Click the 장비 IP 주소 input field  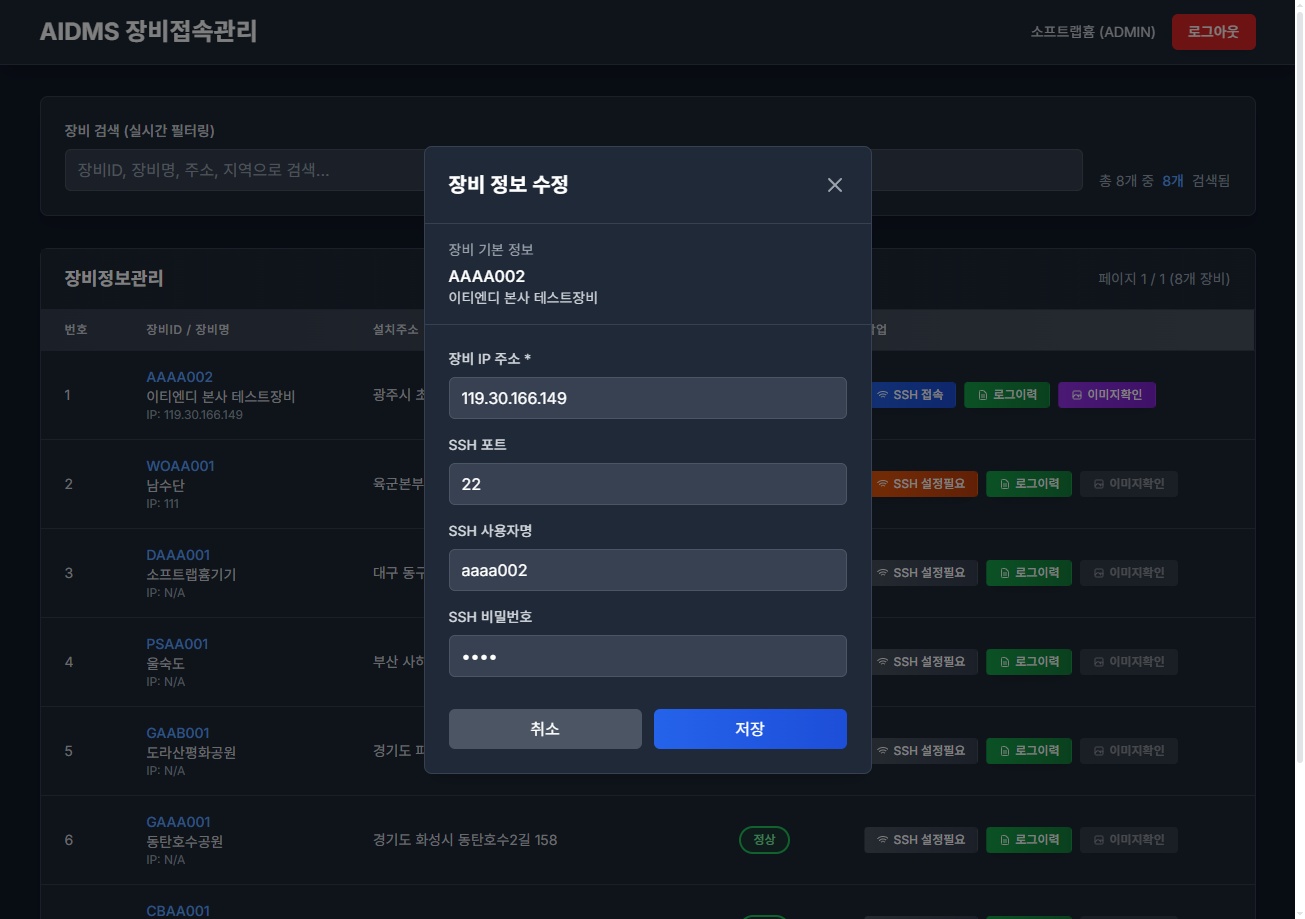648,398
